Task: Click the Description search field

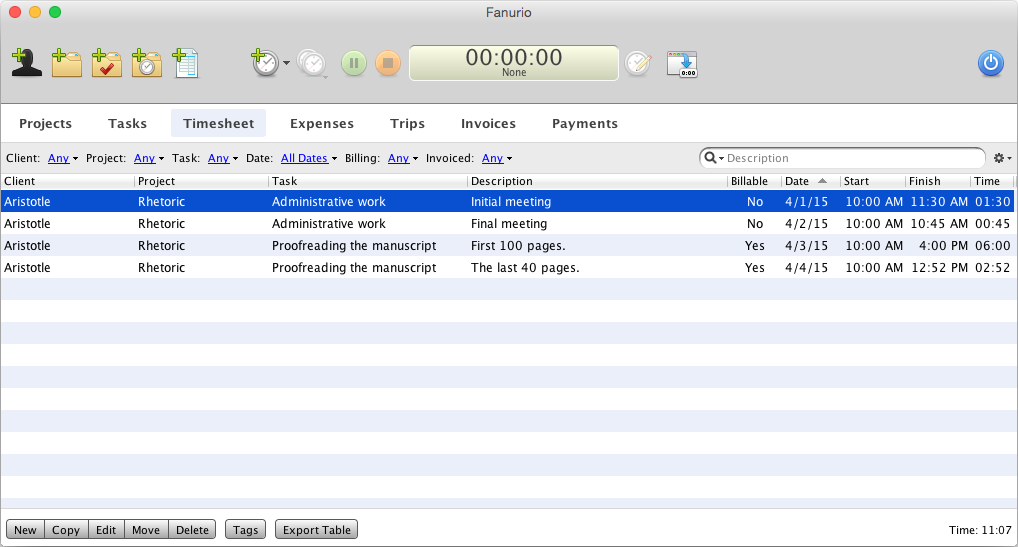Action: 850,158
